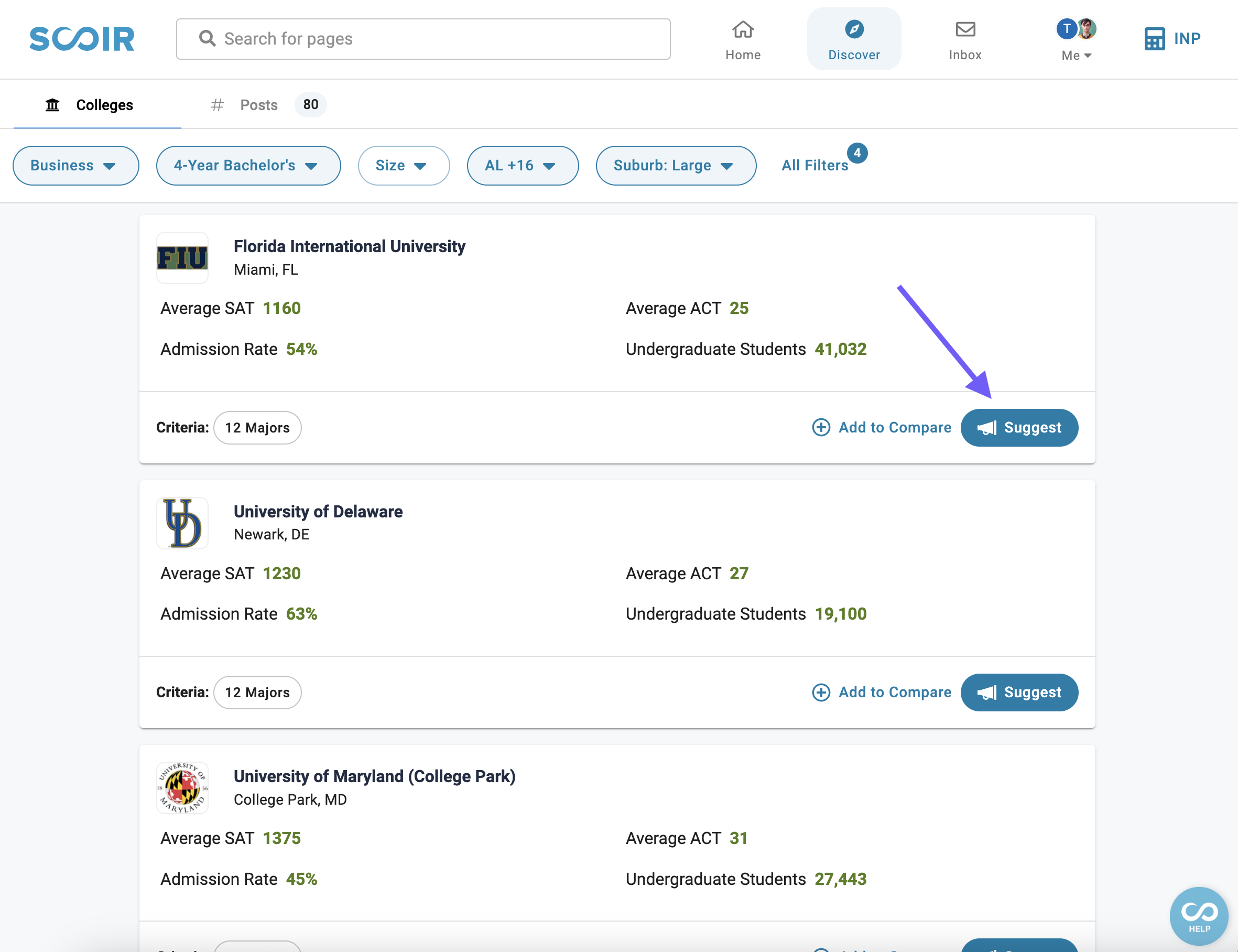Open Inbox envelope icon

point(965,29)
